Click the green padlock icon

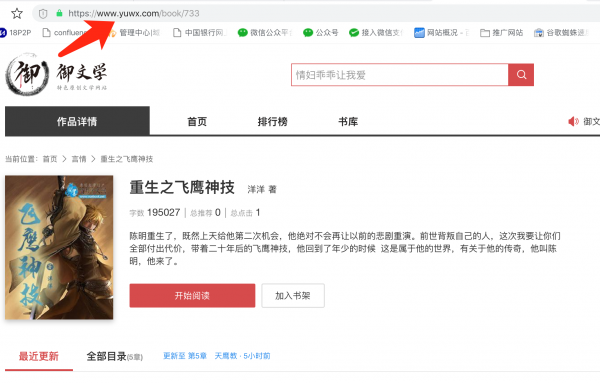[x=59, y=13]
